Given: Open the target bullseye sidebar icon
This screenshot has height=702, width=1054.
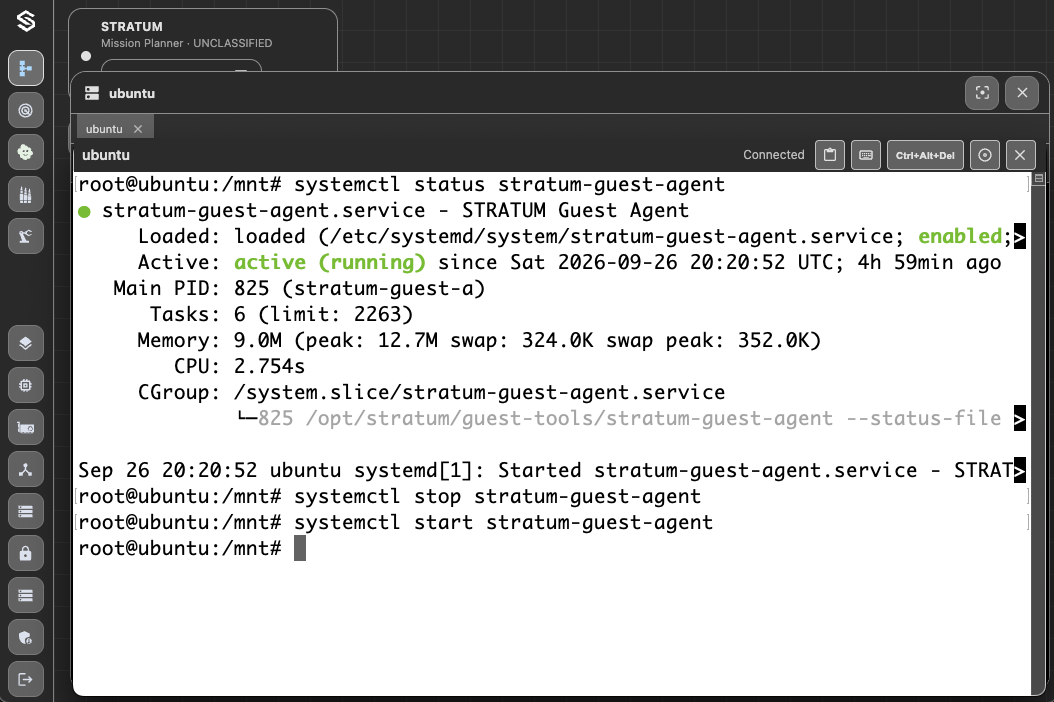Looking at the screenshot, I should pyautogui.click(x=26, y=110).
